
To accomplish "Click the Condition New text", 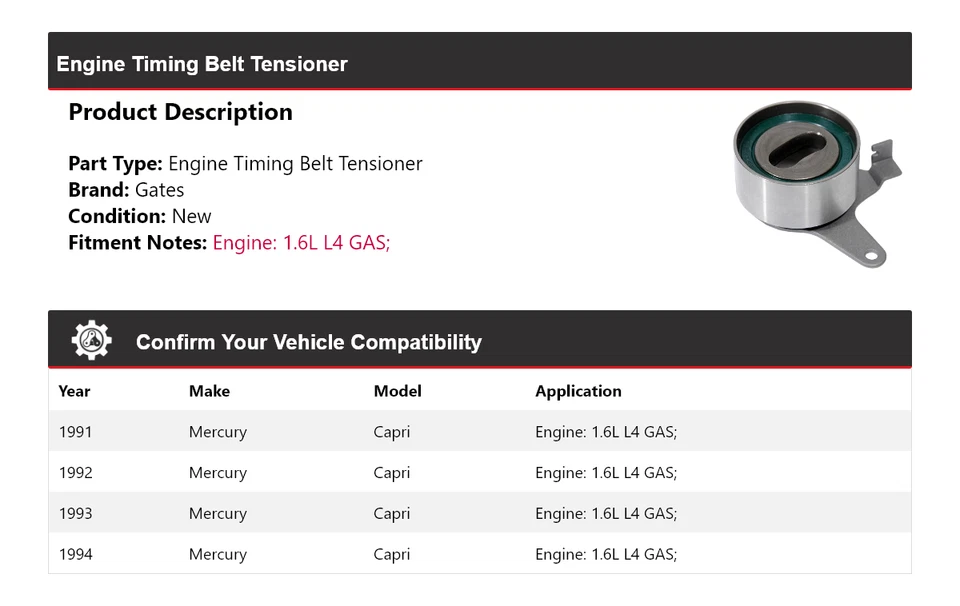I will pos(140,216).
